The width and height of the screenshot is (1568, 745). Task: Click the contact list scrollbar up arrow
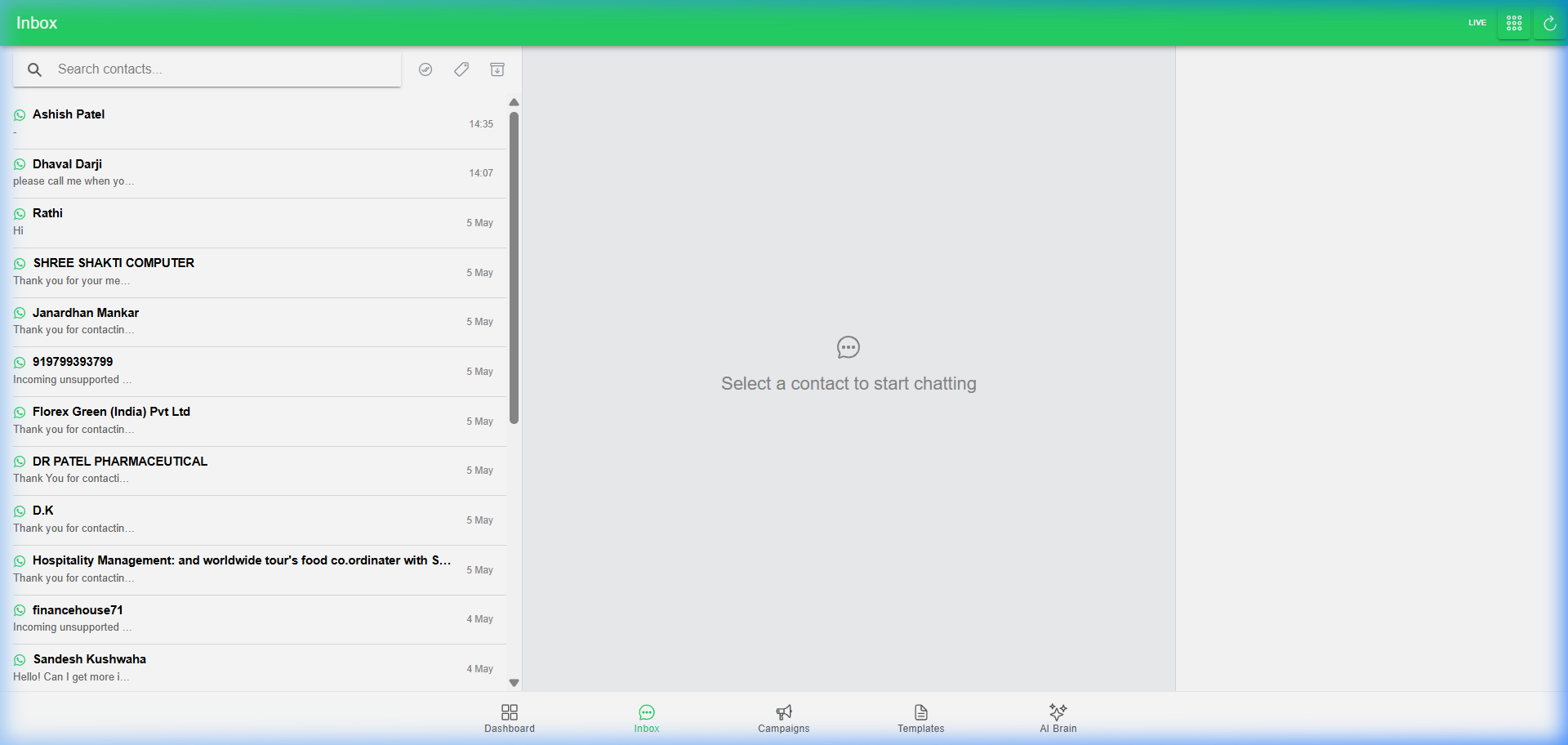click(514, 103)
